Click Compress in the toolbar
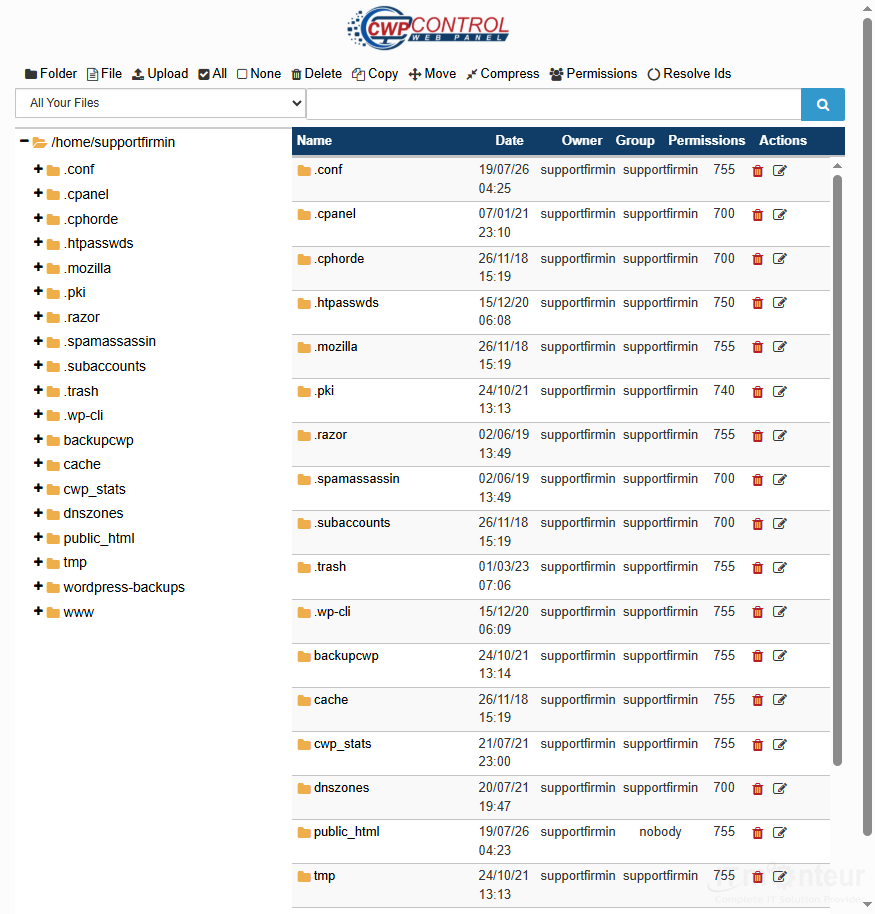Screen dimensions: 875x914 [x=502, y=74]
